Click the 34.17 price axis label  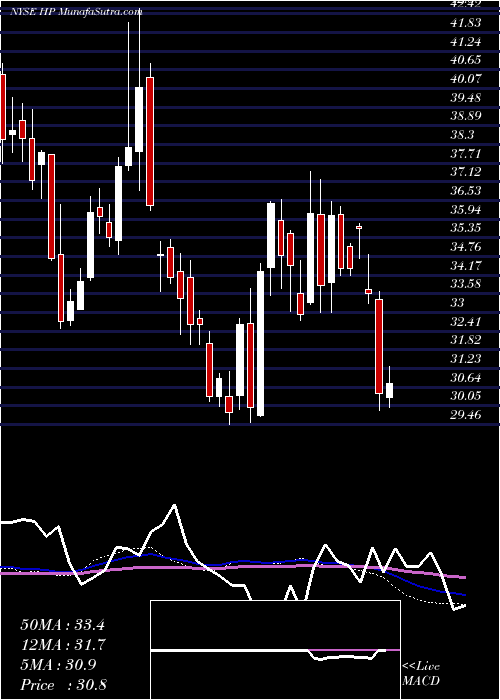[x=466, y=265]
